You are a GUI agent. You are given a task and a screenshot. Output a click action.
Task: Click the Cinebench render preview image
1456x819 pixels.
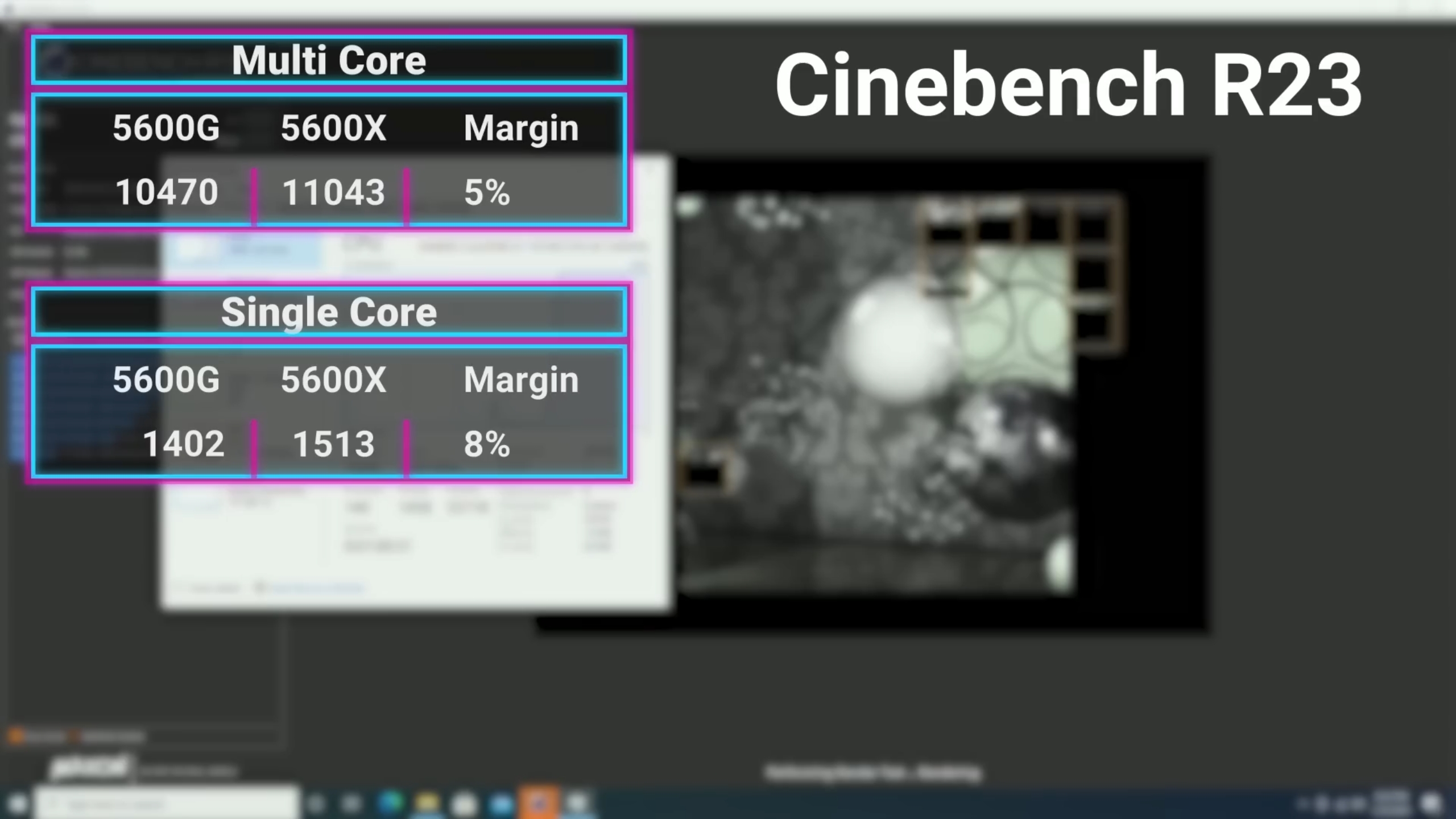coord(876,392)
